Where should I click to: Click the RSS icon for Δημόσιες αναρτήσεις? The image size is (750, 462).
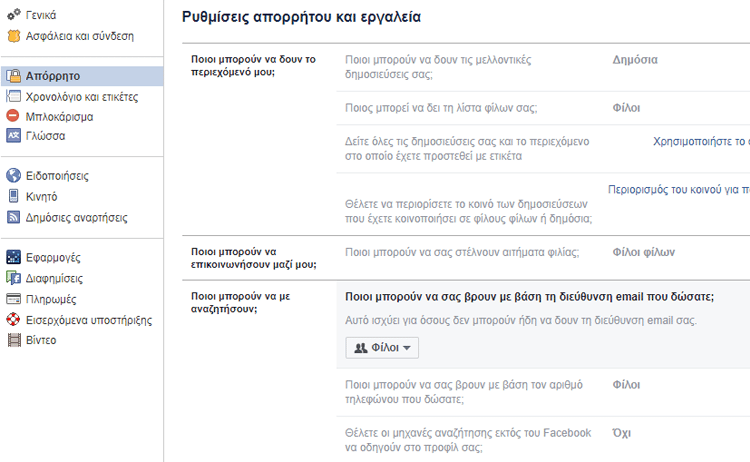13,217
